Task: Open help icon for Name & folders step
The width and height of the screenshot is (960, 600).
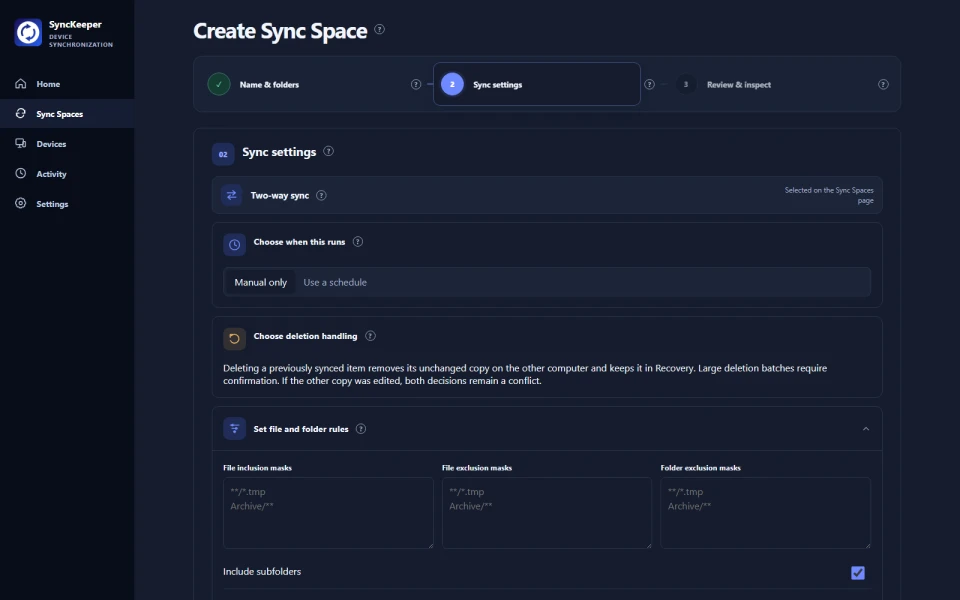Action: click(x=416, y=84)
